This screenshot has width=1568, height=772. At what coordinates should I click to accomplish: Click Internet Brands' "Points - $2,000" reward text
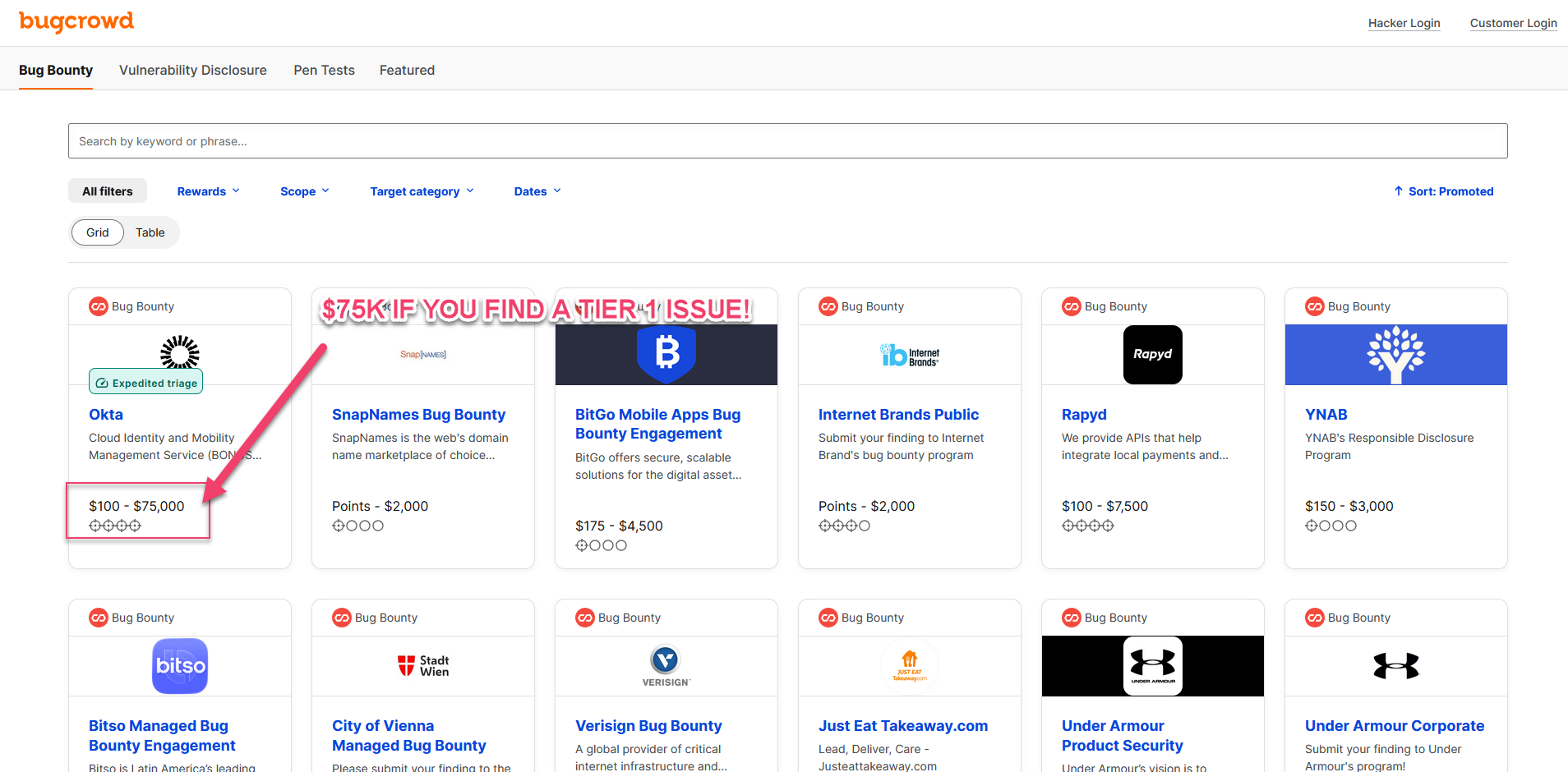click(x=866, y=506)
